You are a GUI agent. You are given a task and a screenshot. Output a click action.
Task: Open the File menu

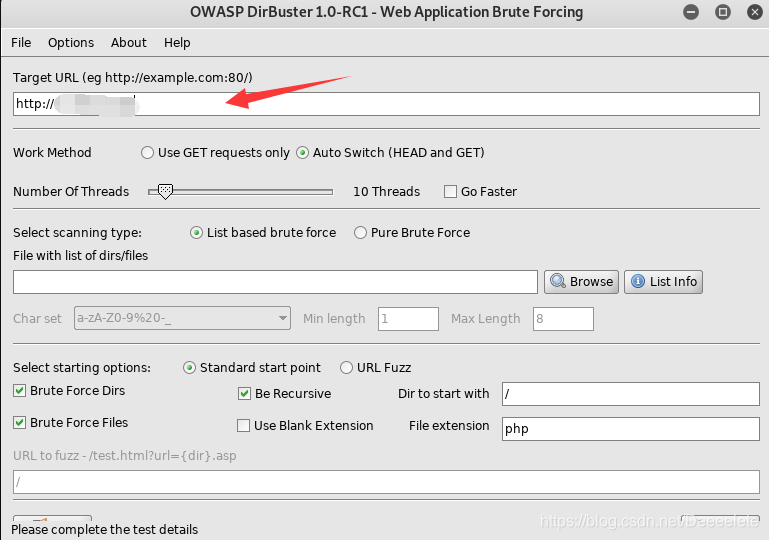click(x=21, y=43)
